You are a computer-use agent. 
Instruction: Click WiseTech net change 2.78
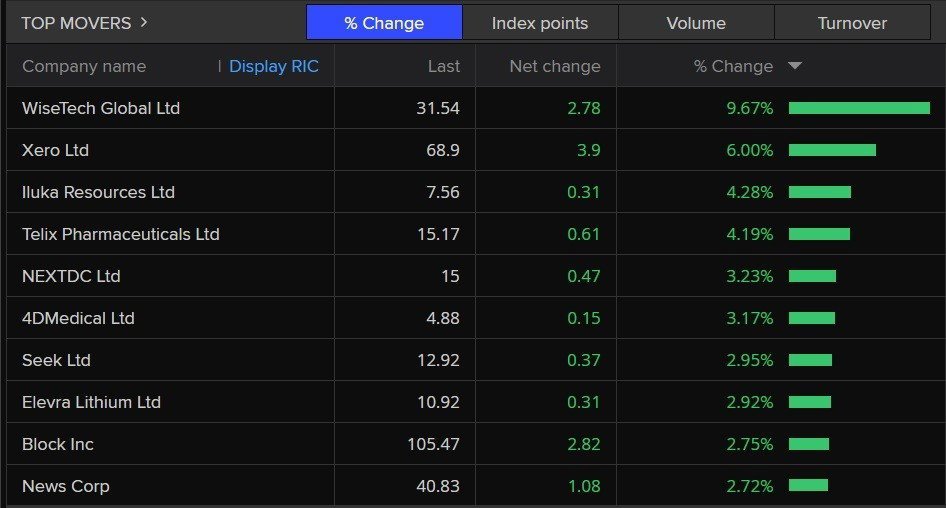click(x=584, y=108)
